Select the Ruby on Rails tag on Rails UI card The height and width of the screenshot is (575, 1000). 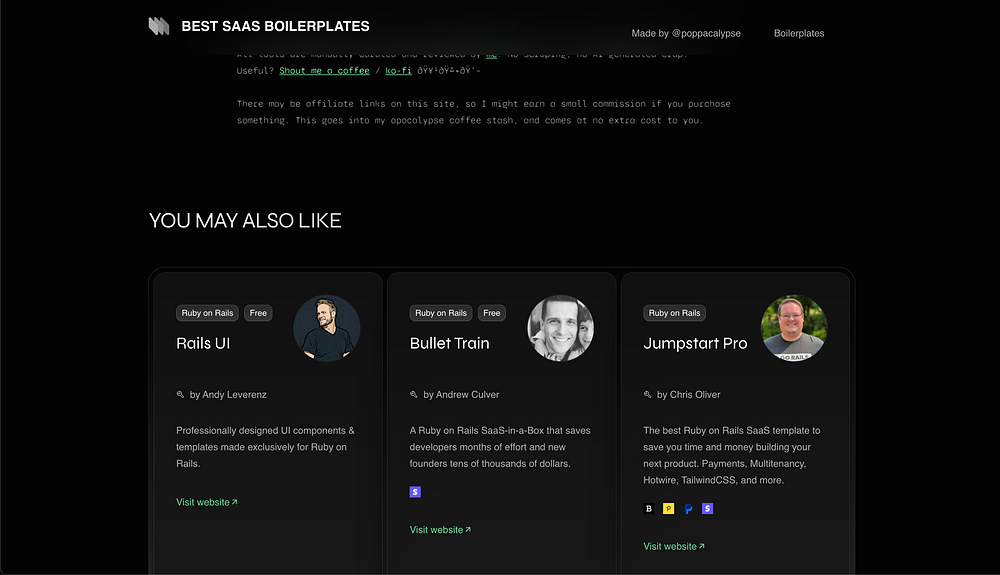tap(207, 313)
